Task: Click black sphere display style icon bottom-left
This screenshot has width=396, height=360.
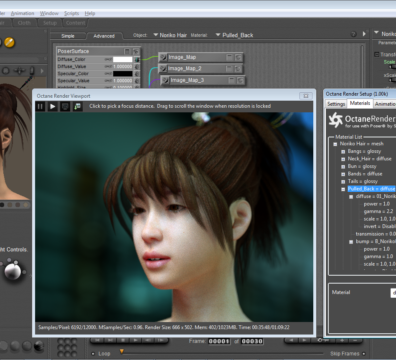Action: point(39,346)
